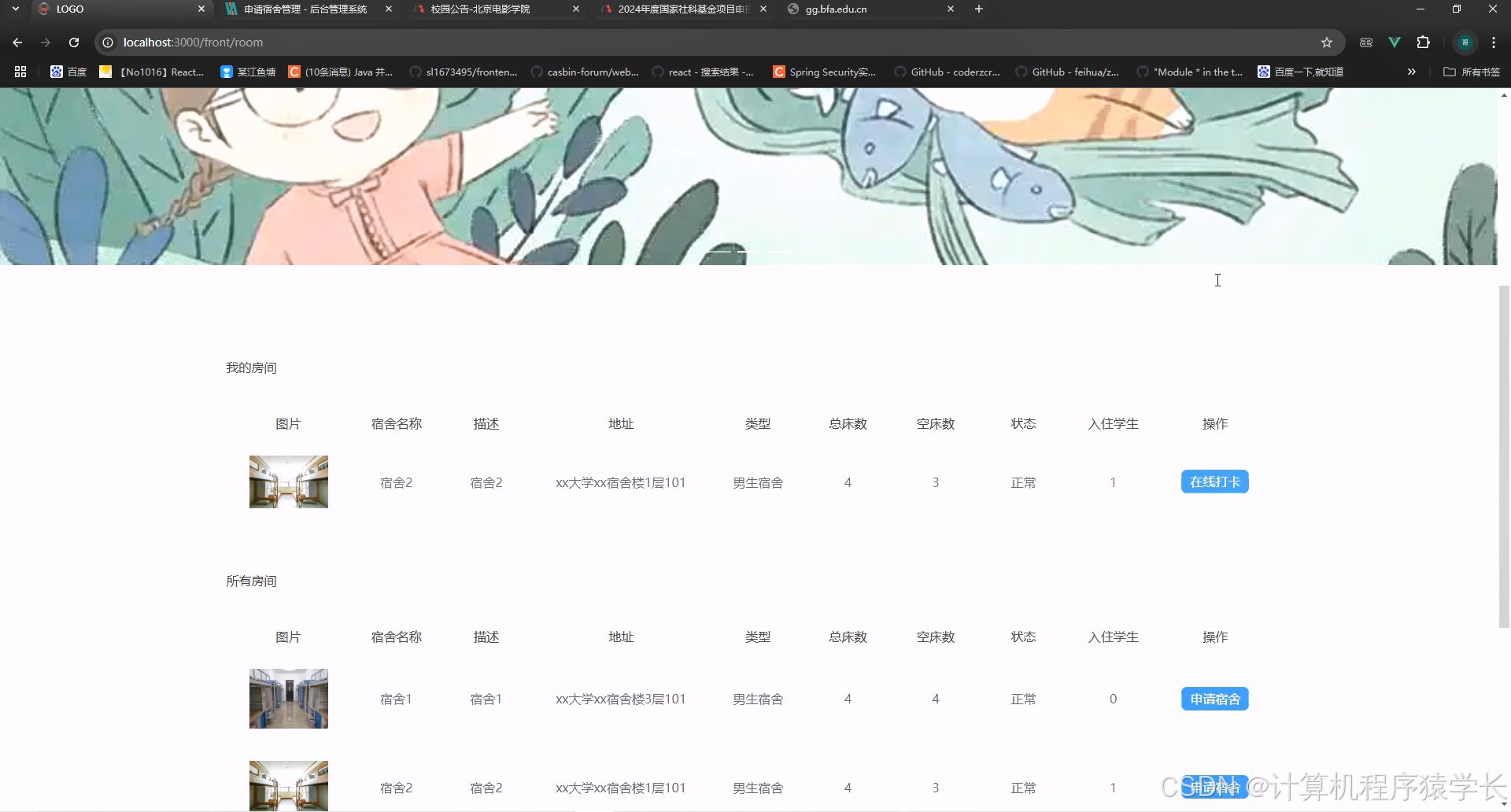Open the Chrome three-dot menu
Screen dimensions: 1511x812
(1493, 42)
